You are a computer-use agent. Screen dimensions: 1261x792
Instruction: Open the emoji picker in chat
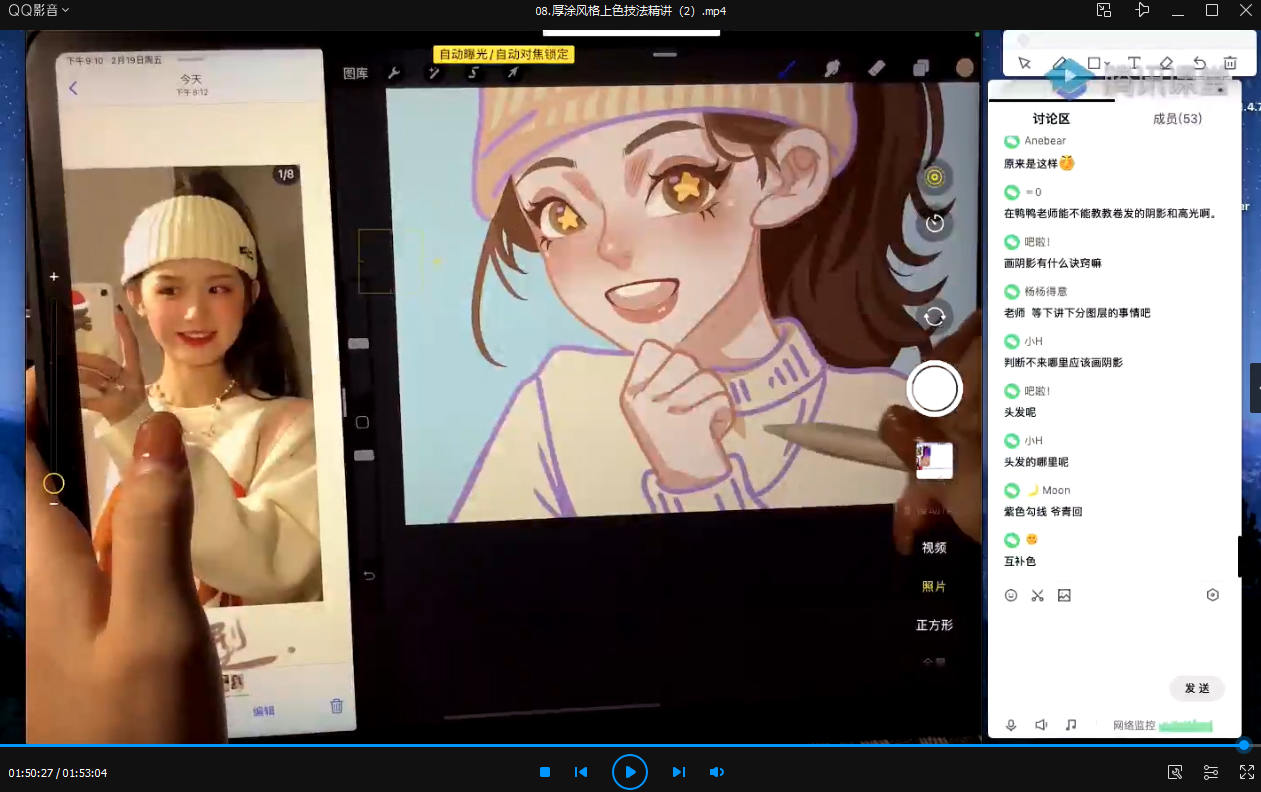[x=1011, y=595]
